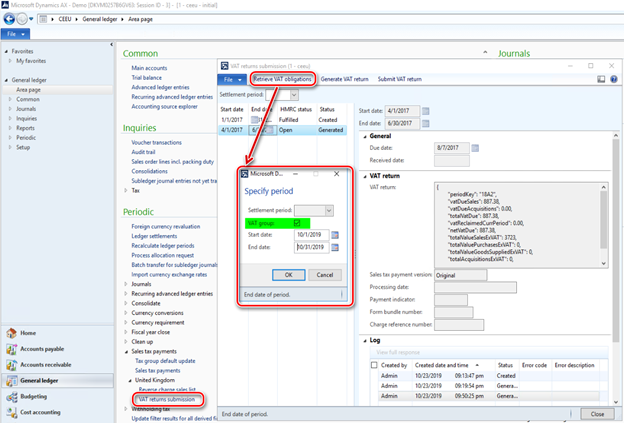The height and width of the screenshot is (423, 624).
Task: Collapse the Common section chevron
Action: pos(485,53)
